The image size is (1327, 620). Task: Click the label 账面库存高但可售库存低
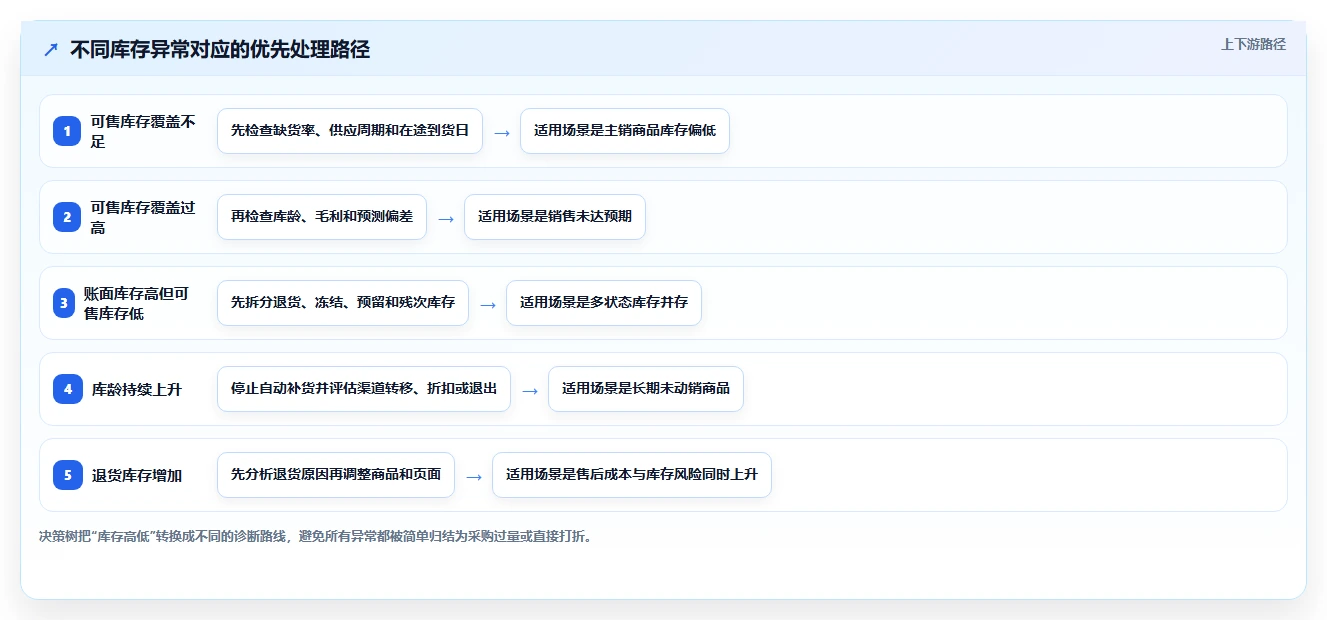pos(137,303)
